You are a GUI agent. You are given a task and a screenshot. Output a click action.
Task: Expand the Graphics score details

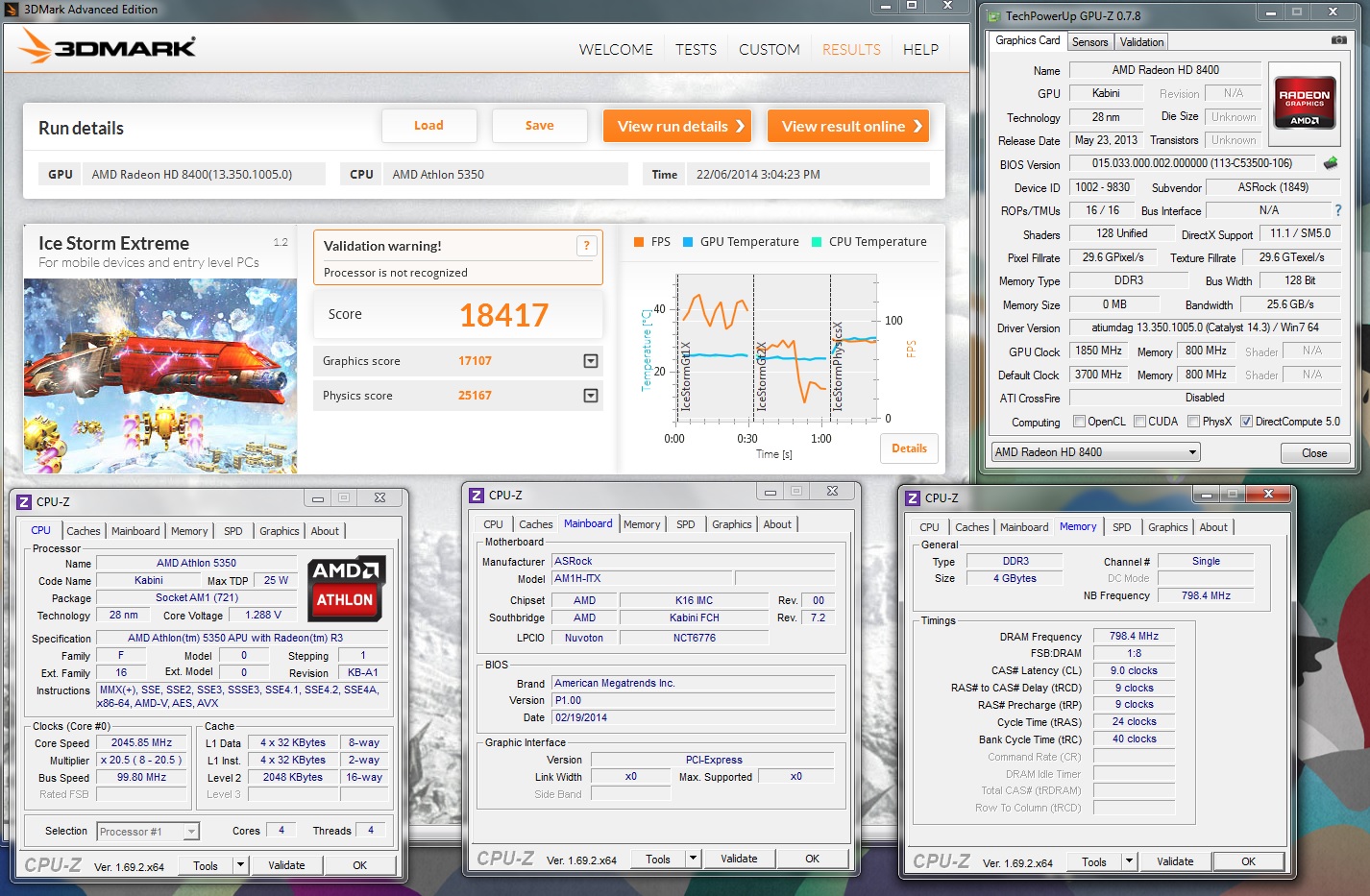[591, 361]
